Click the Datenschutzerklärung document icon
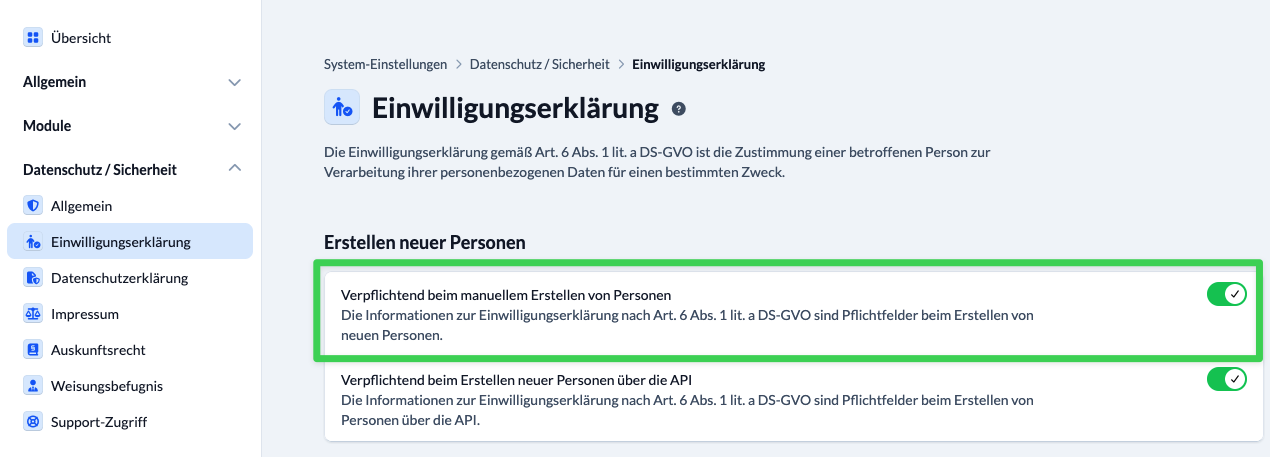 click(33, 278)
